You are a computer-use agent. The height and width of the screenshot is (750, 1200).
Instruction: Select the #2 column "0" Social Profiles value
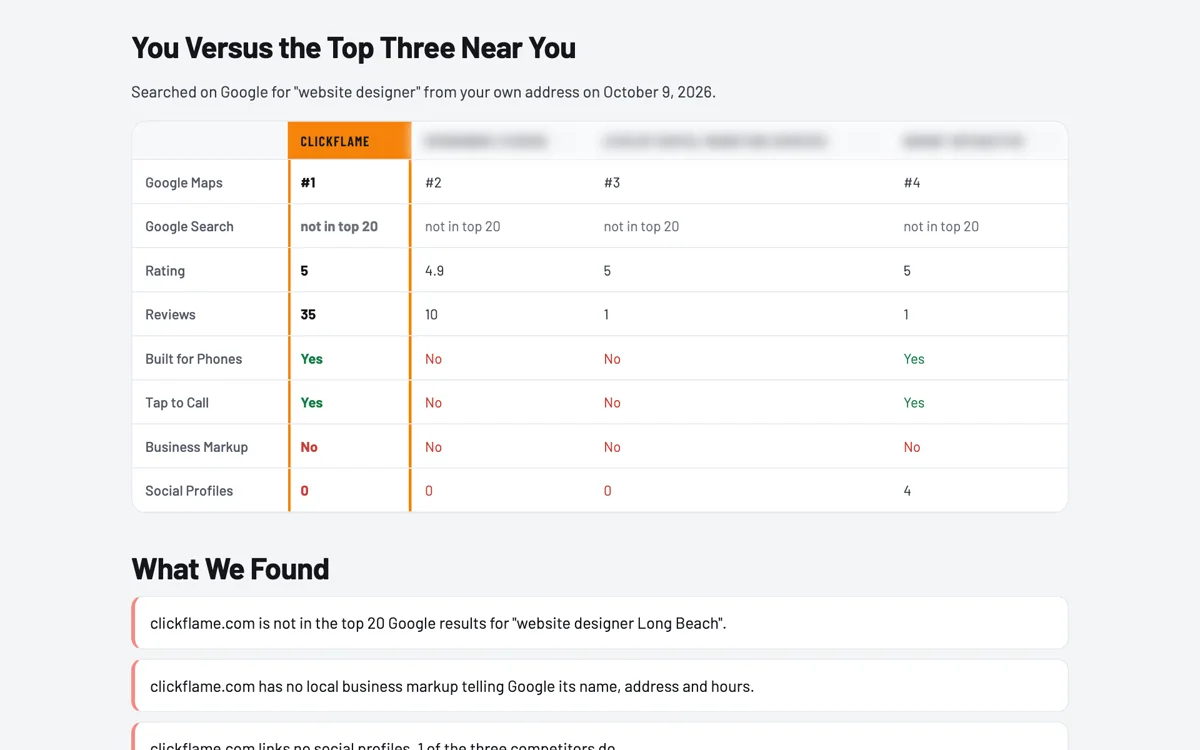pos(429,491)
